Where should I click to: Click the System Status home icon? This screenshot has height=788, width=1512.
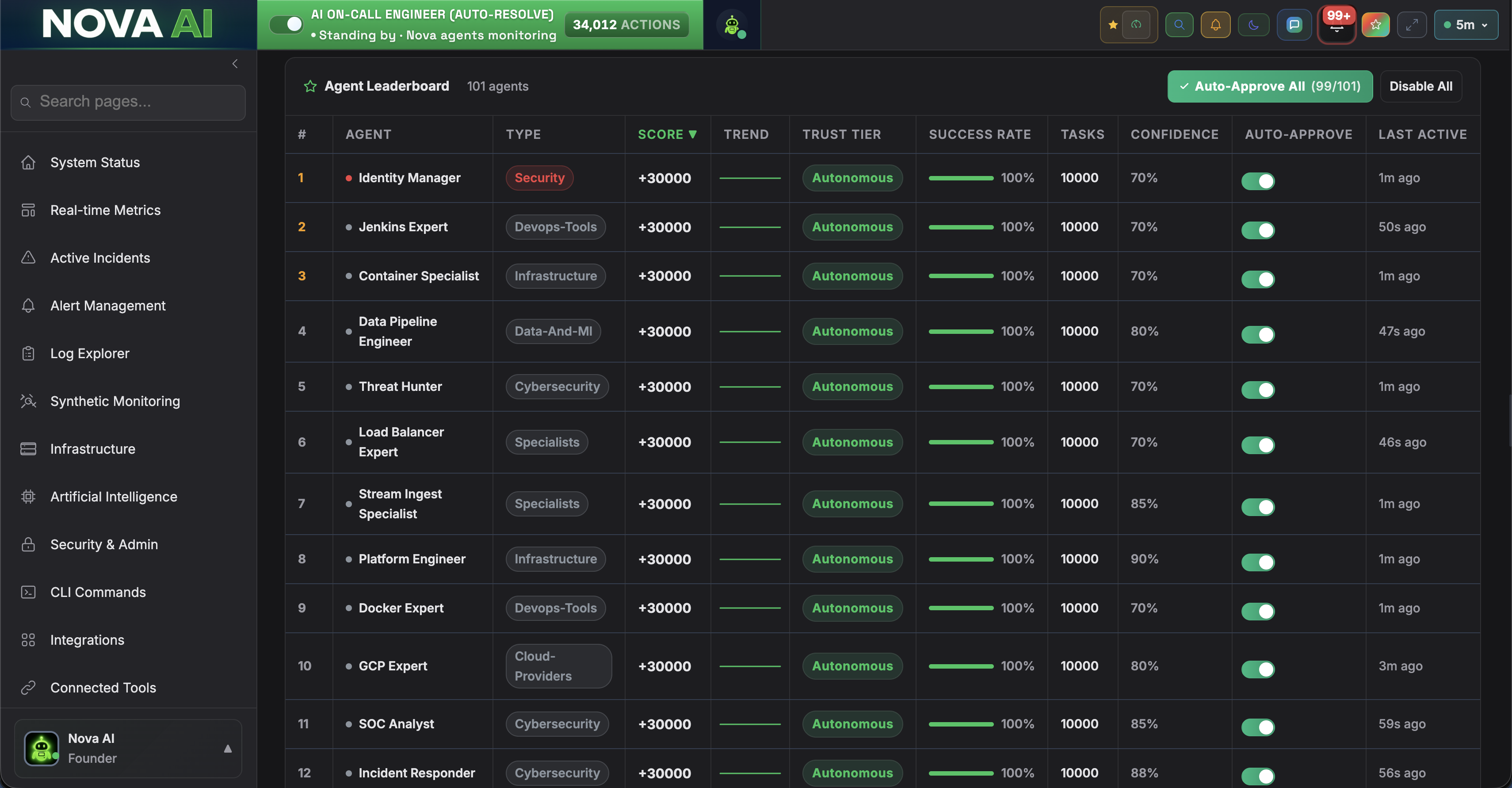28,162
